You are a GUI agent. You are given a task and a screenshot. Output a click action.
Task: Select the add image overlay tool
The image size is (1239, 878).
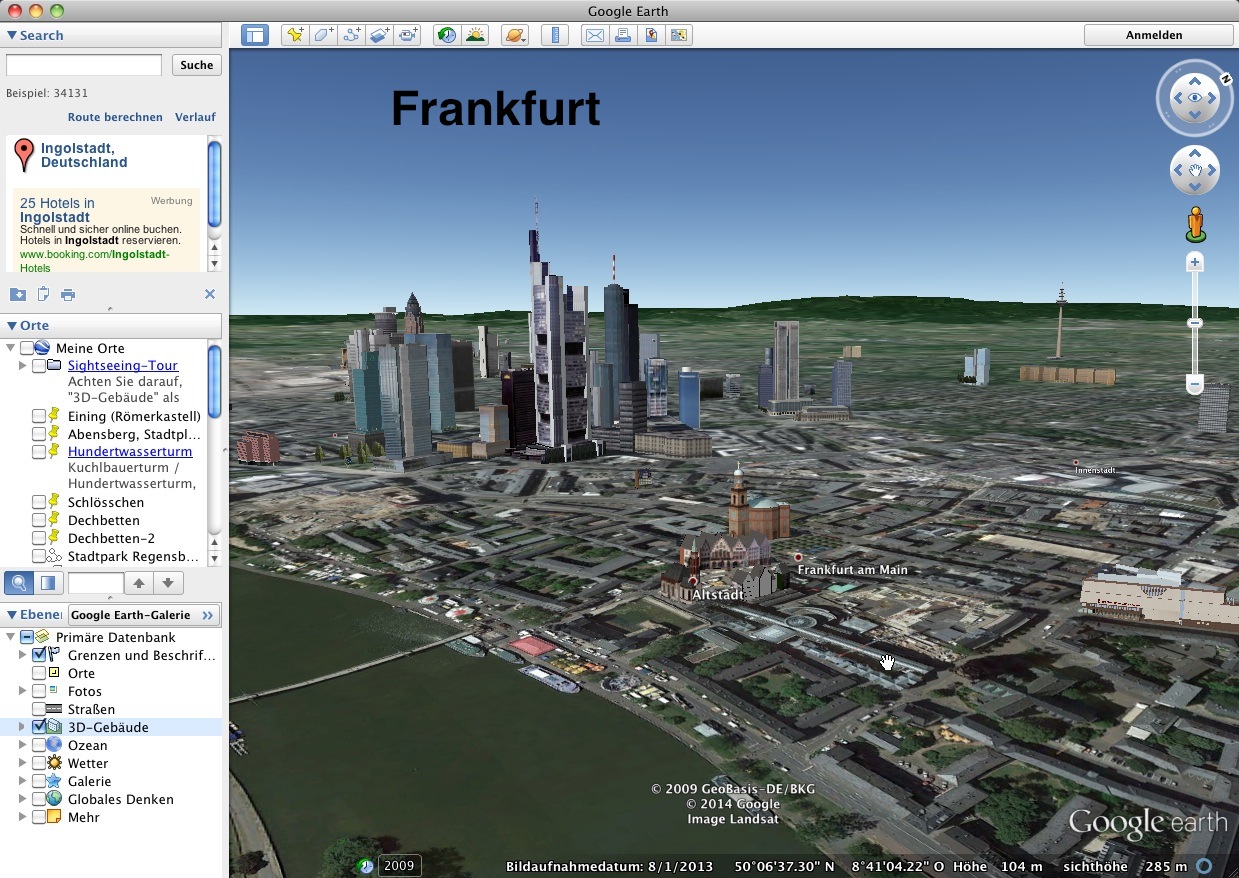379,35
